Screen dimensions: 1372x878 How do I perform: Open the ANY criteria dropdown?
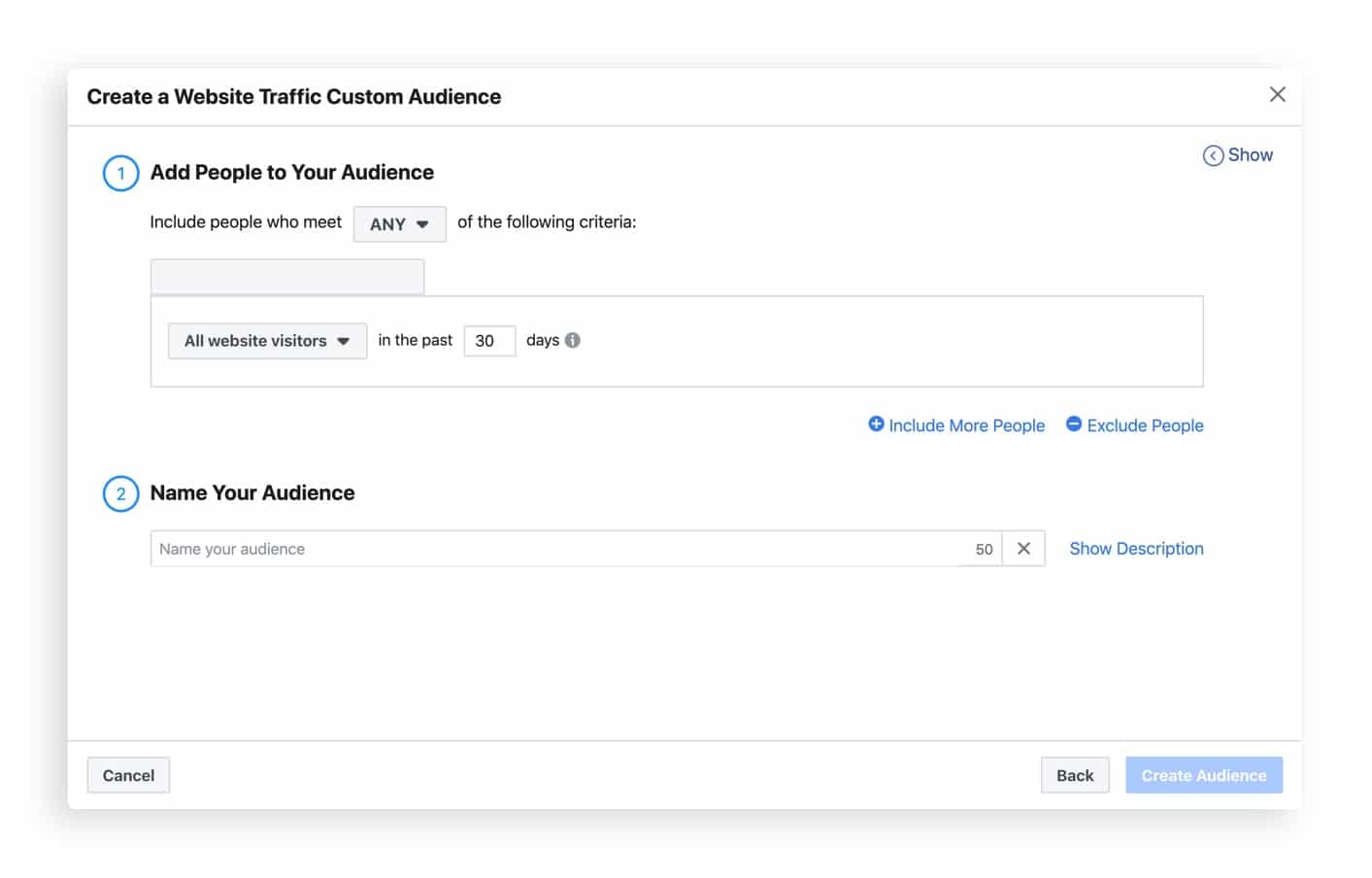pos(399,223)
